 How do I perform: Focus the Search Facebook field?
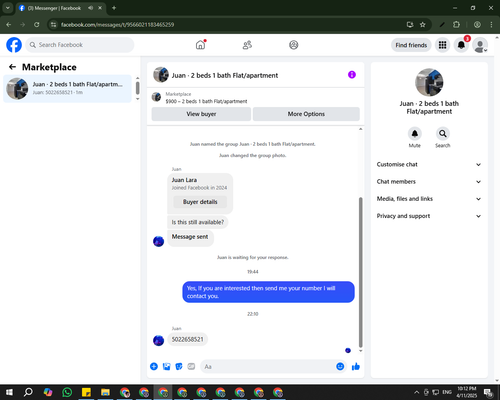pyautogui.click(x=80, y=45)
